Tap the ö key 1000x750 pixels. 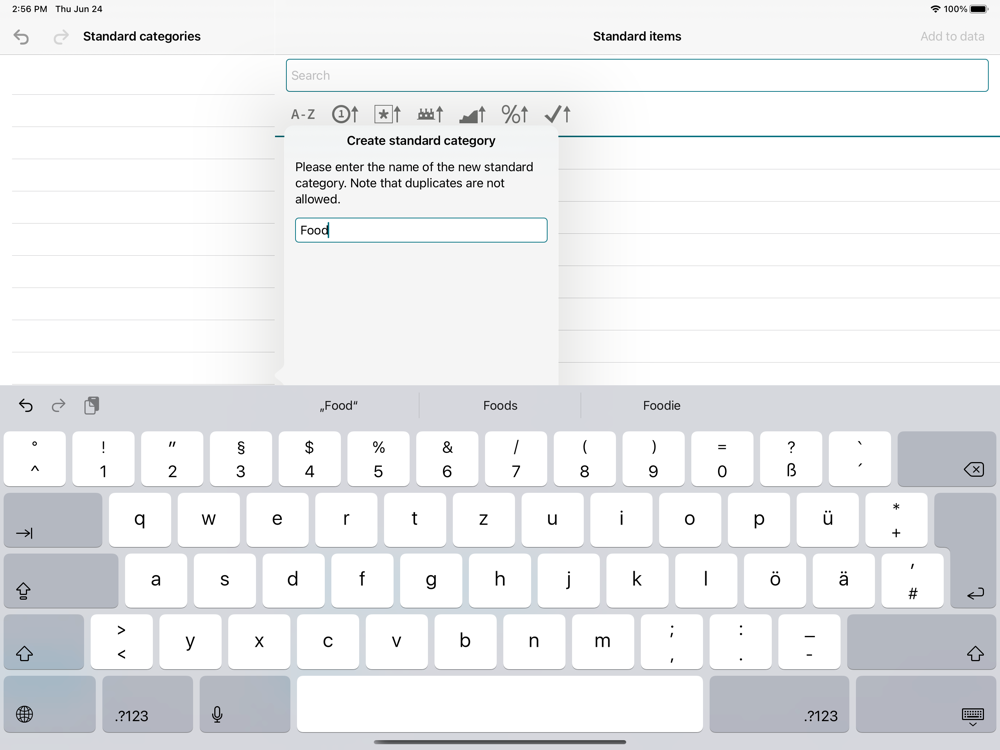[x=775, y=580]
